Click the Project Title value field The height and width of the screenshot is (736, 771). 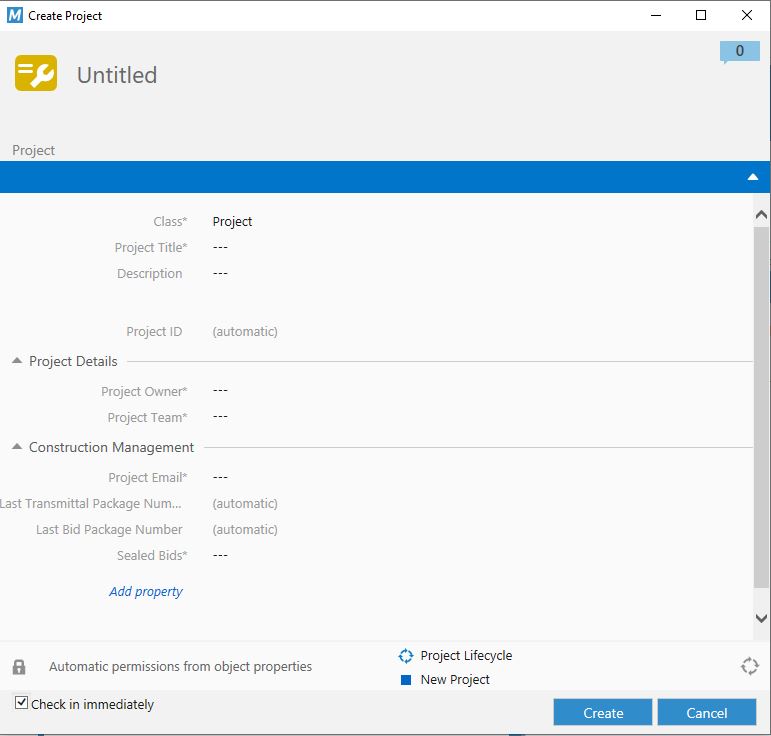(x=221, y=248)
